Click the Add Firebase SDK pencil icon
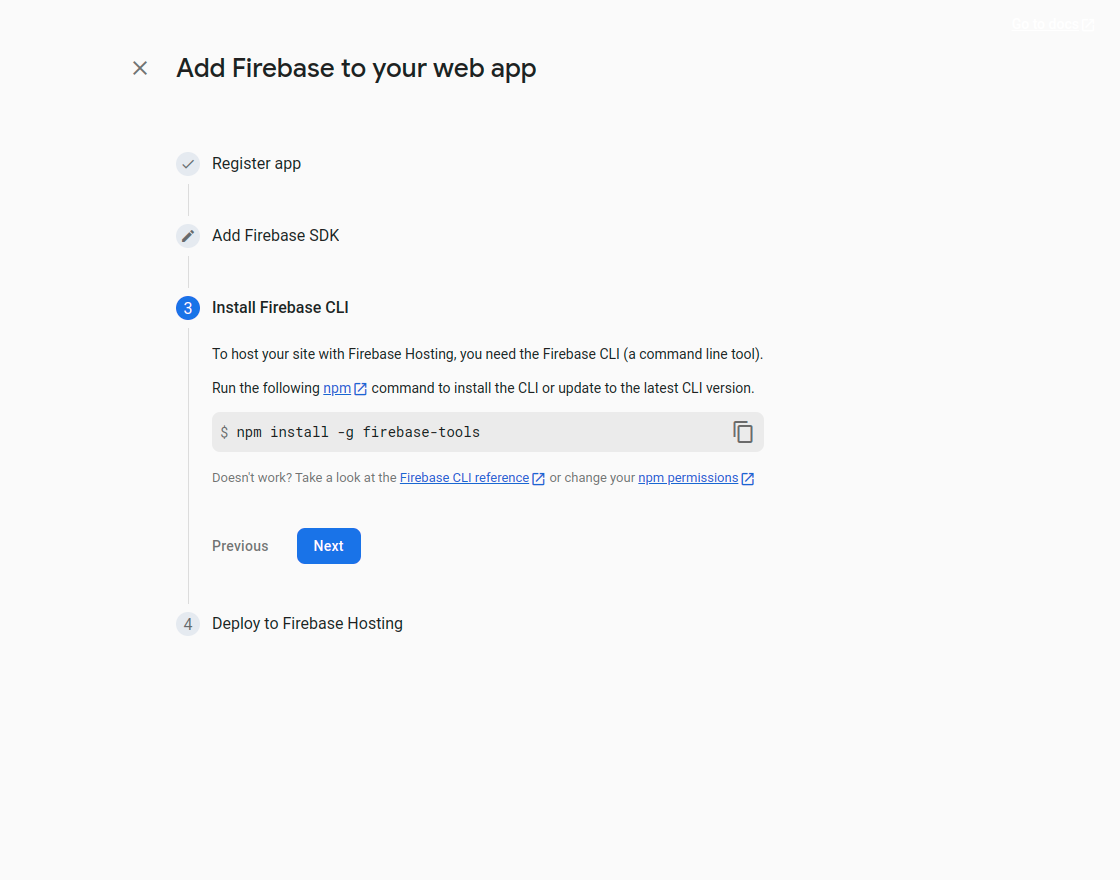The width and height of the screenshot is (1120, 880). 188,236
